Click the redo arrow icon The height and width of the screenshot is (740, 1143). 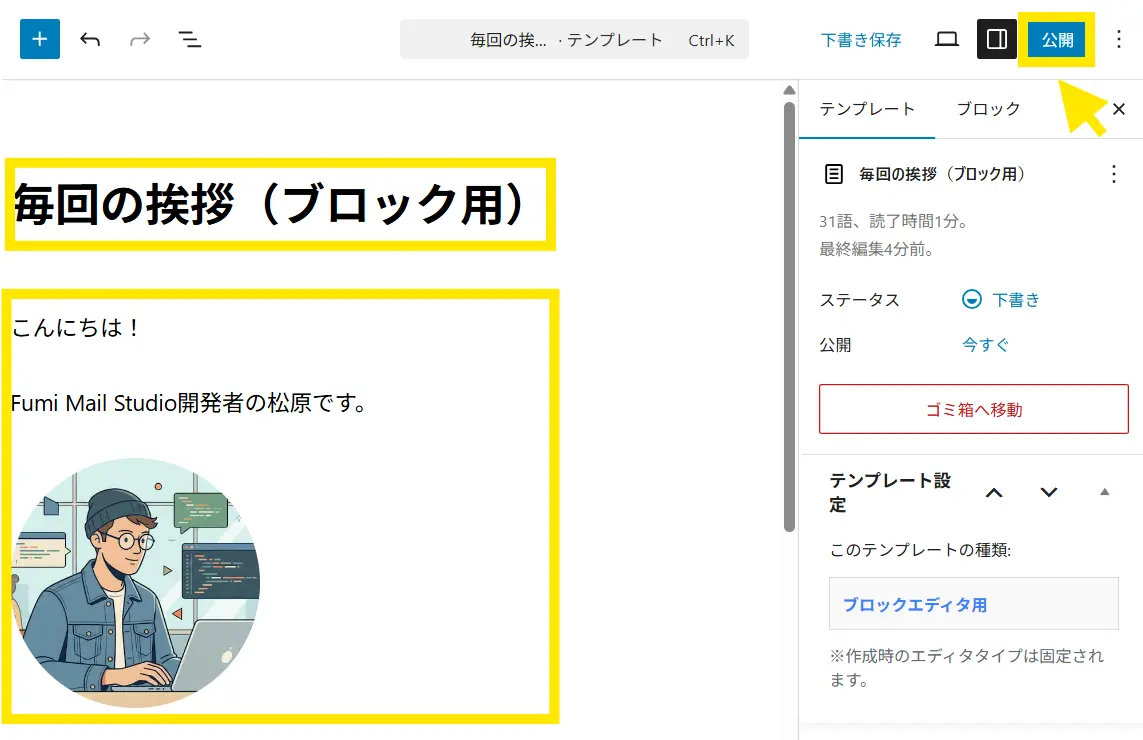140,40
